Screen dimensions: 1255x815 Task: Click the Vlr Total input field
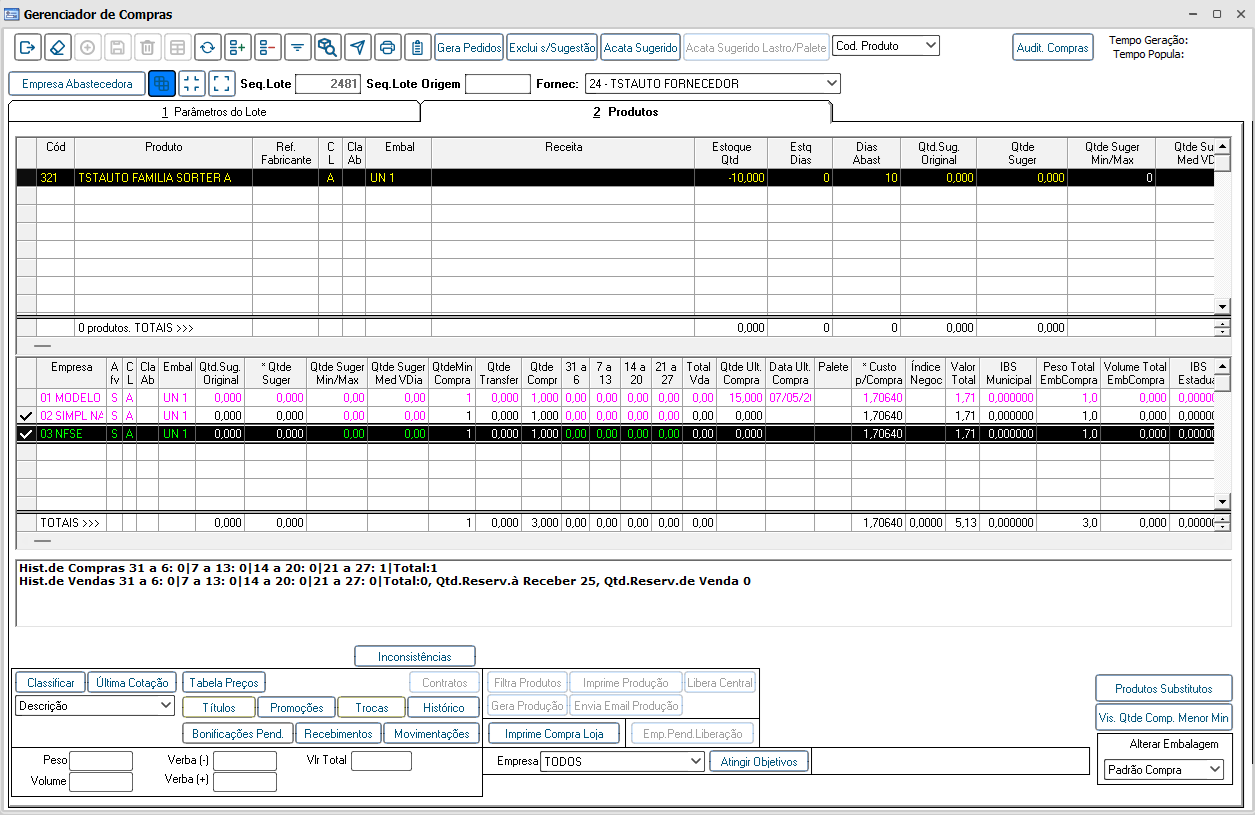click(x=381, y=761)
